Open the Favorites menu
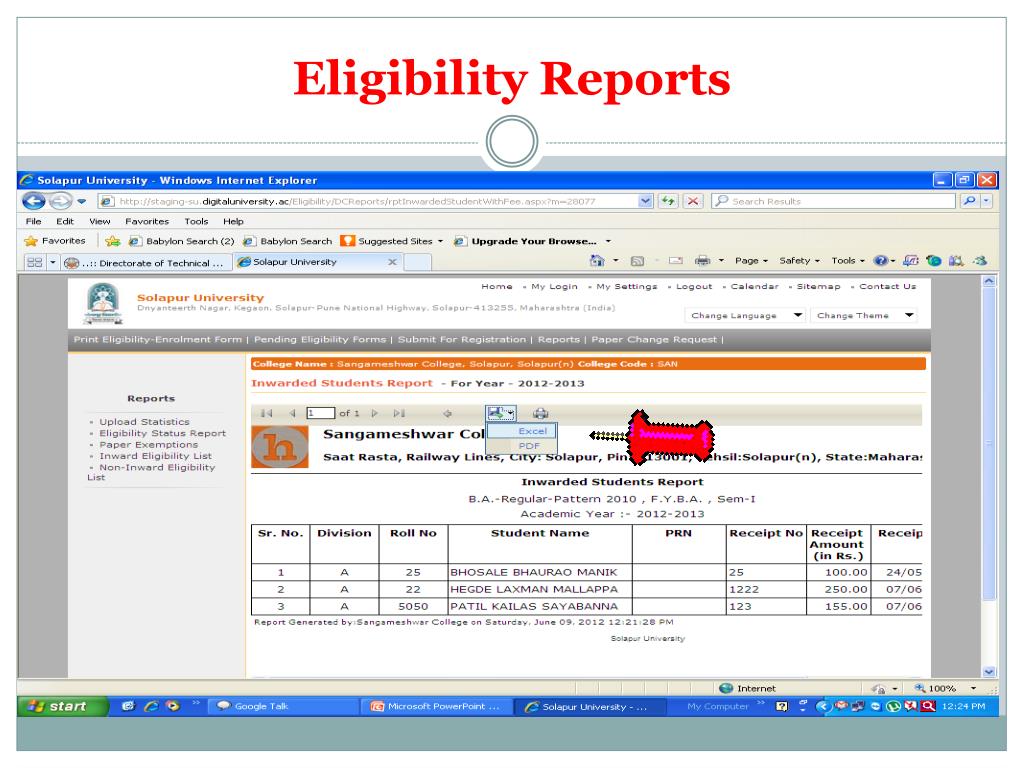The height and width of the screenshot is (768, 1024). 147,221
